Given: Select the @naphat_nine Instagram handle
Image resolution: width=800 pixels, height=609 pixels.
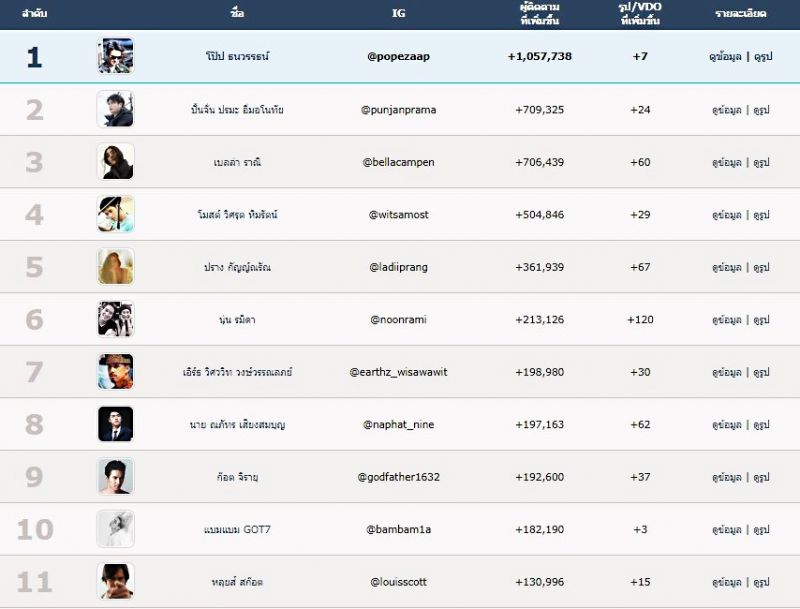Looking at the screenshot, I should 399,425.
